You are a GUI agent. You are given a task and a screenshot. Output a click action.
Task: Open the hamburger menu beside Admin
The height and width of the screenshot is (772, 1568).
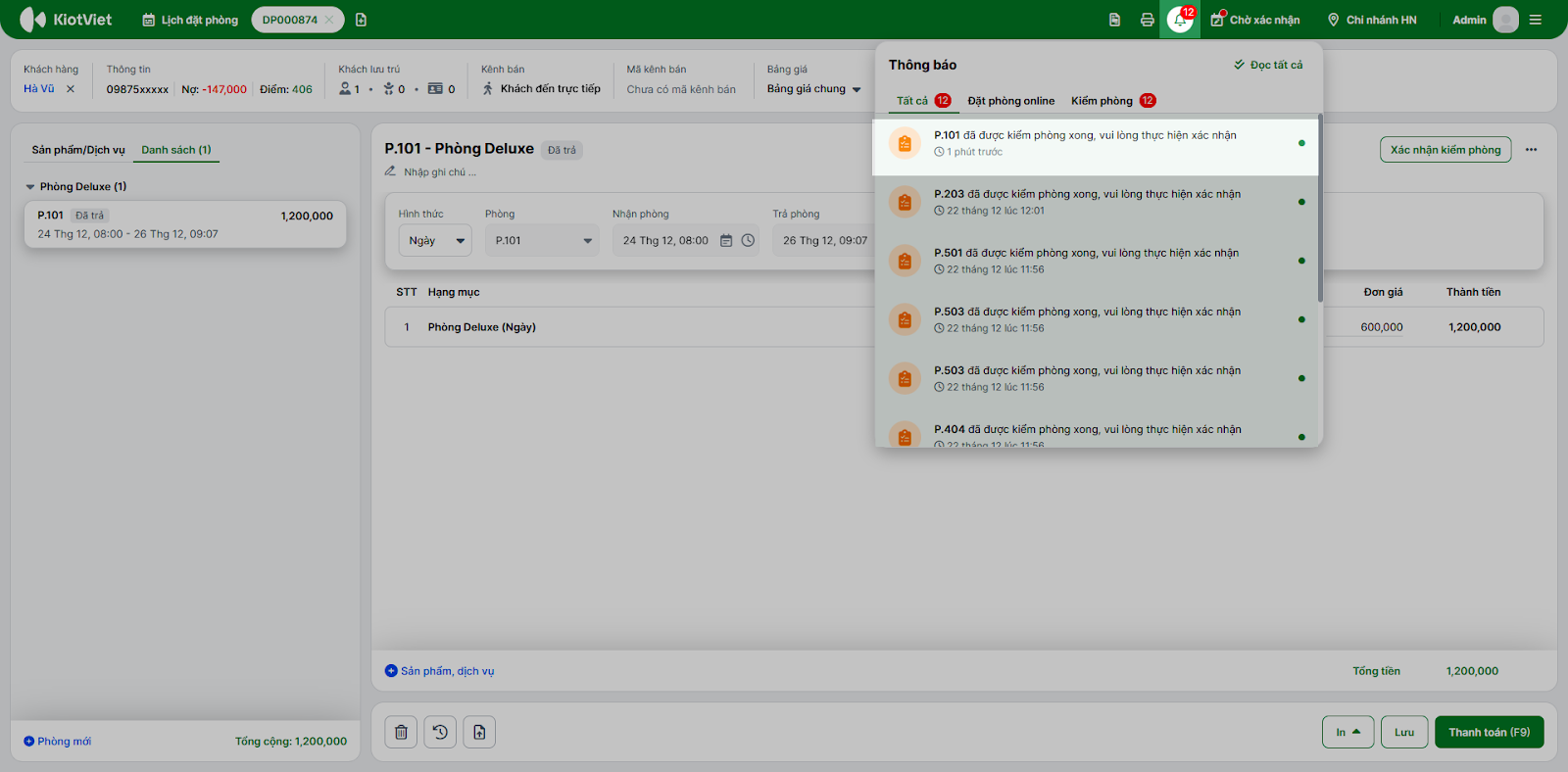point(1536,20)
